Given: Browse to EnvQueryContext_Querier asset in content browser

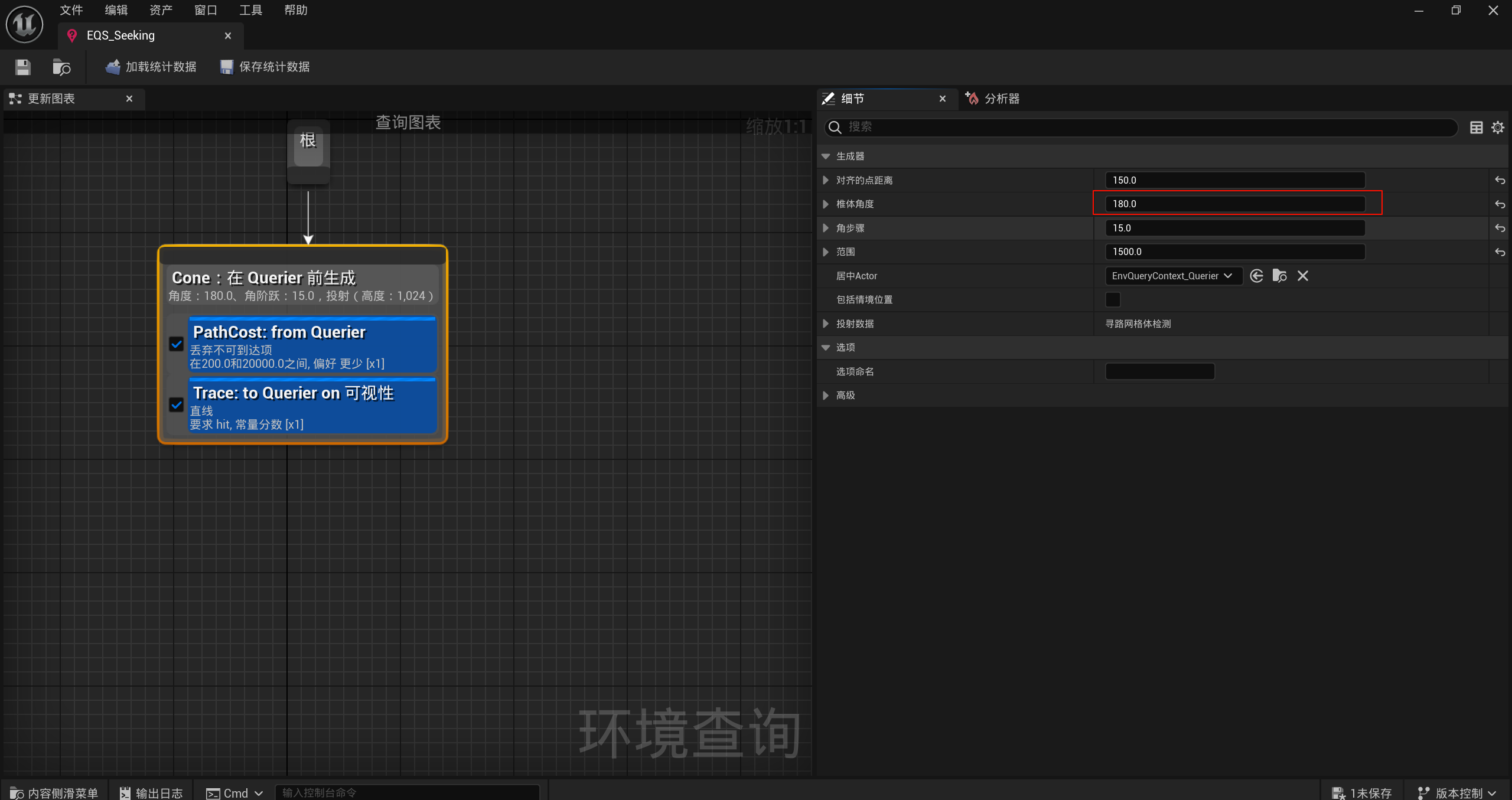Looking at the screenshot, I should pyautogui.click(x=1279, y=276).
